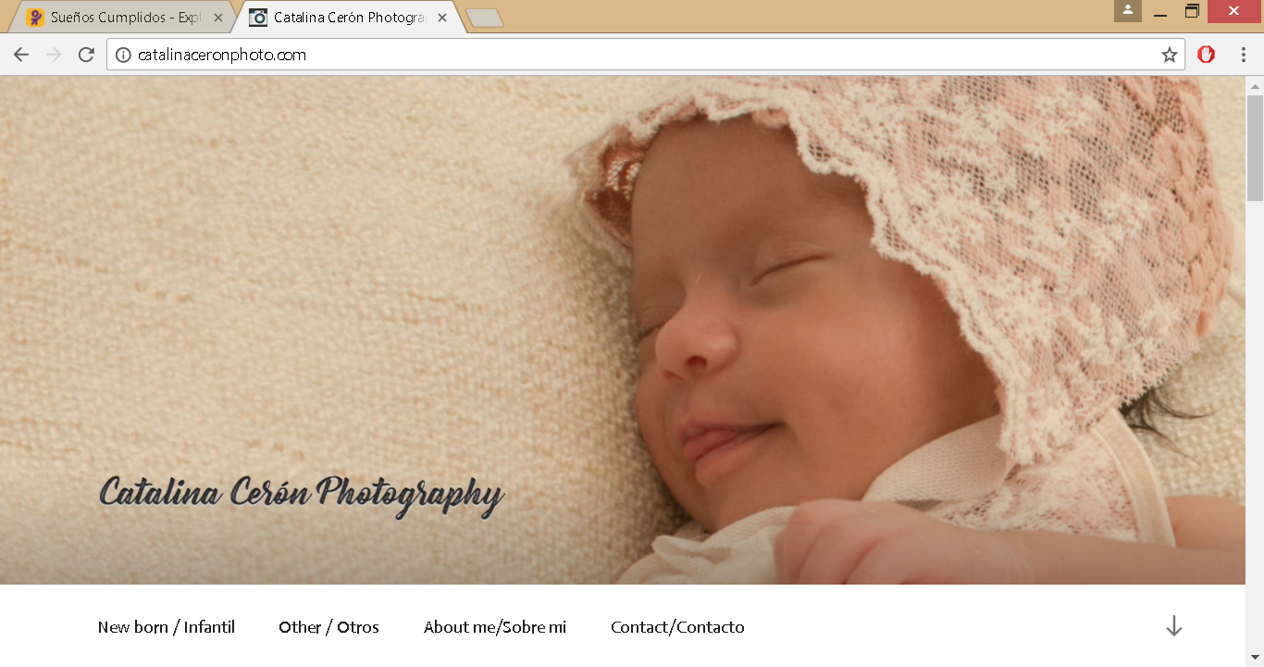The height and width of the screenshot is (667, 1264).
Task: Reload the current page
Action: click(x=87, y=55)
